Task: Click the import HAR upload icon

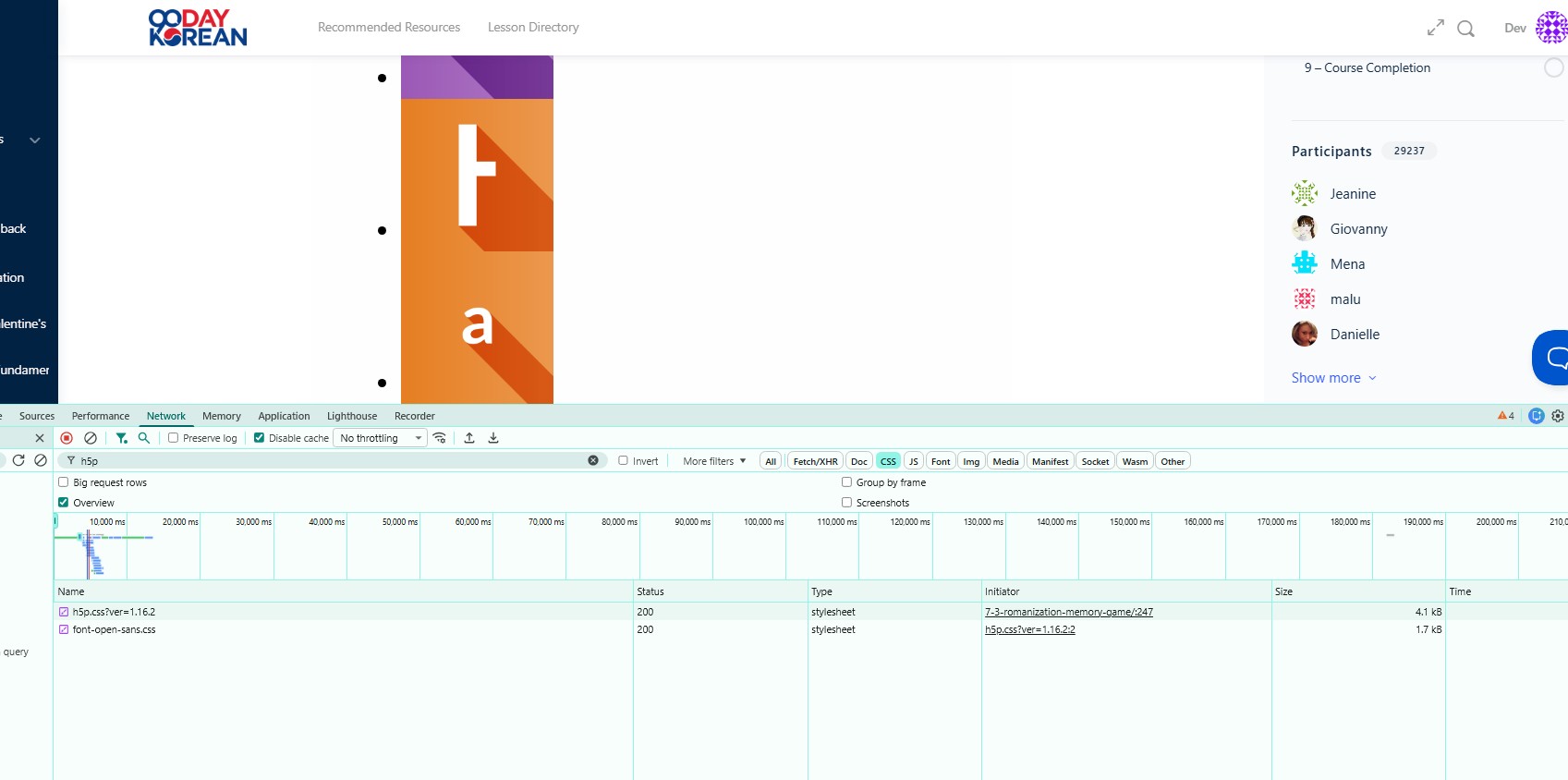Action: (x=469, y=438)
